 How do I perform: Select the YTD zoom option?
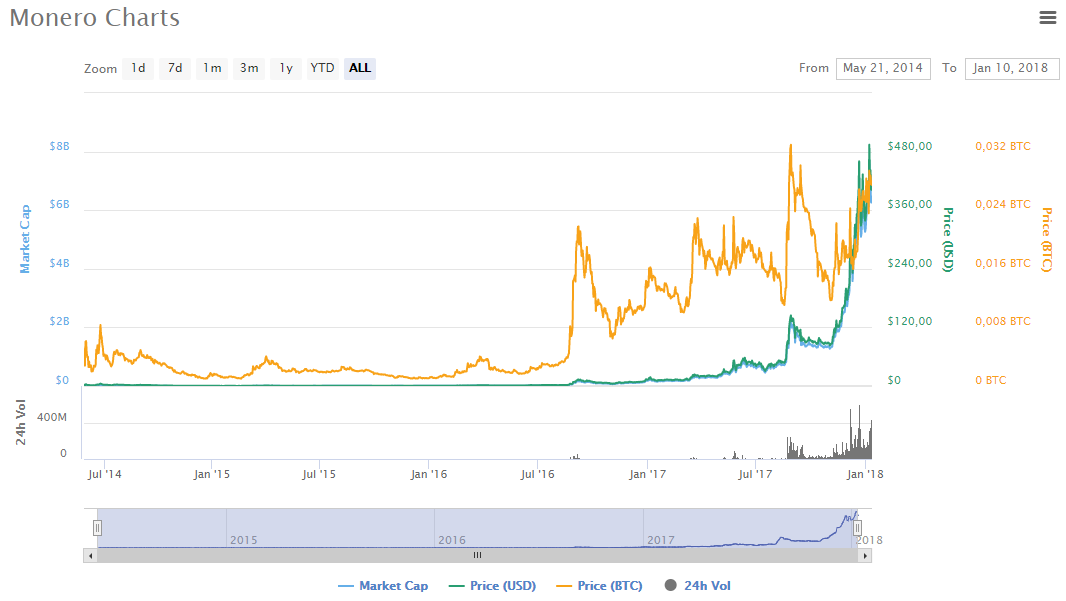click(322, 68)
